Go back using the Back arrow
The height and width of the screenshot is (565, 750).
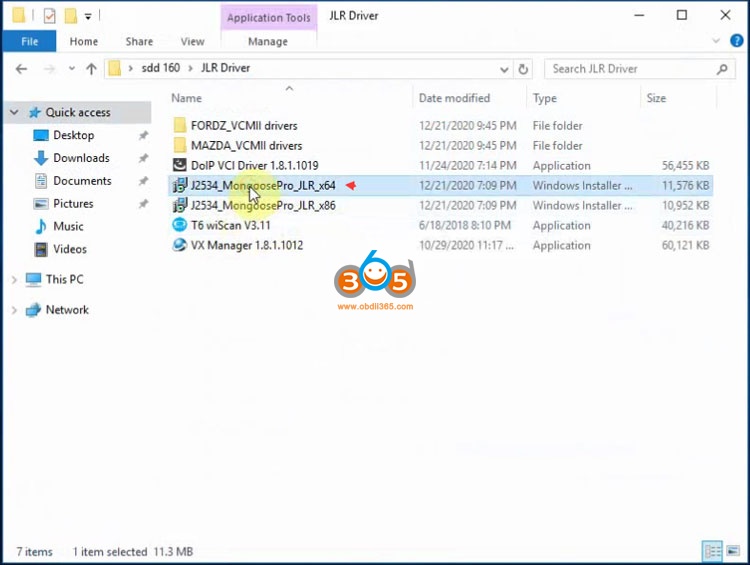21,69
